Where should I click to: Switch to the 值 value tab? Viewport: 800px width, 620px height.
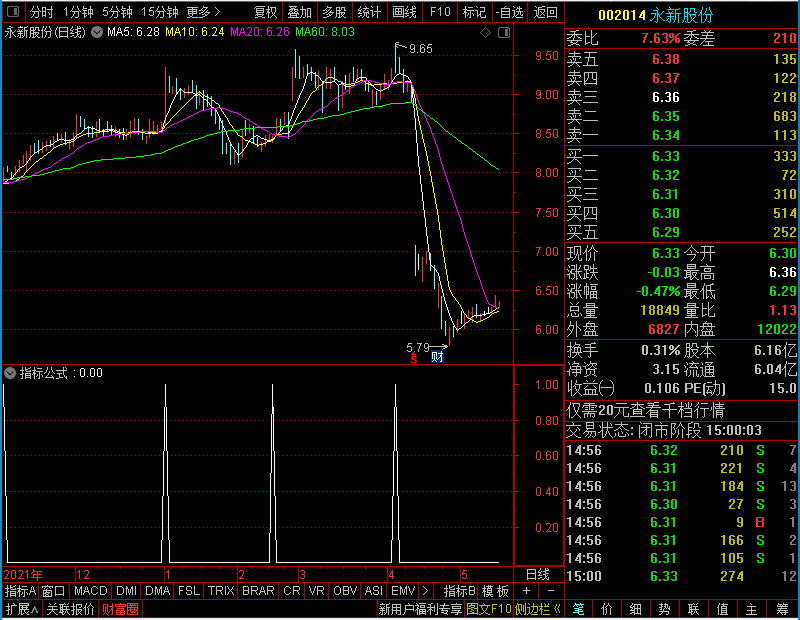[722, 609]
